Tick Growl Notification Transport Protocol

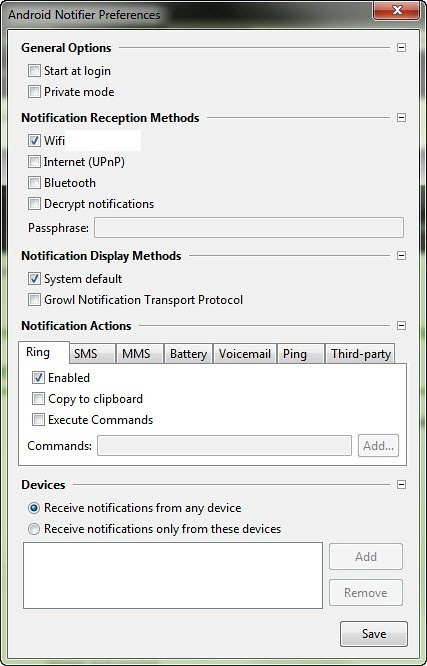point(34,300)
